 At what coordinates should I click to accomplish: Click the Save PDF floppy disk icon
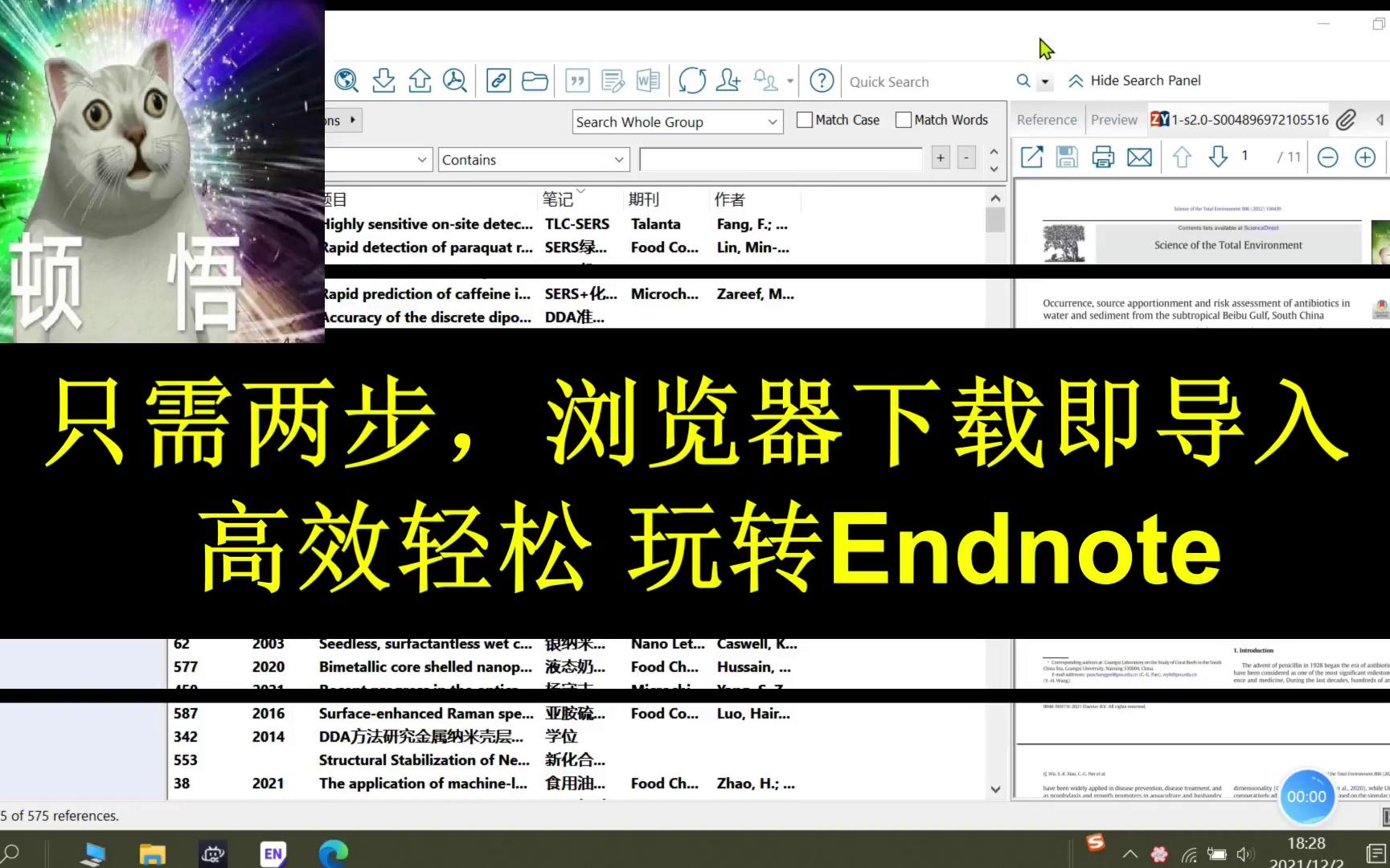pos(1067,157)
